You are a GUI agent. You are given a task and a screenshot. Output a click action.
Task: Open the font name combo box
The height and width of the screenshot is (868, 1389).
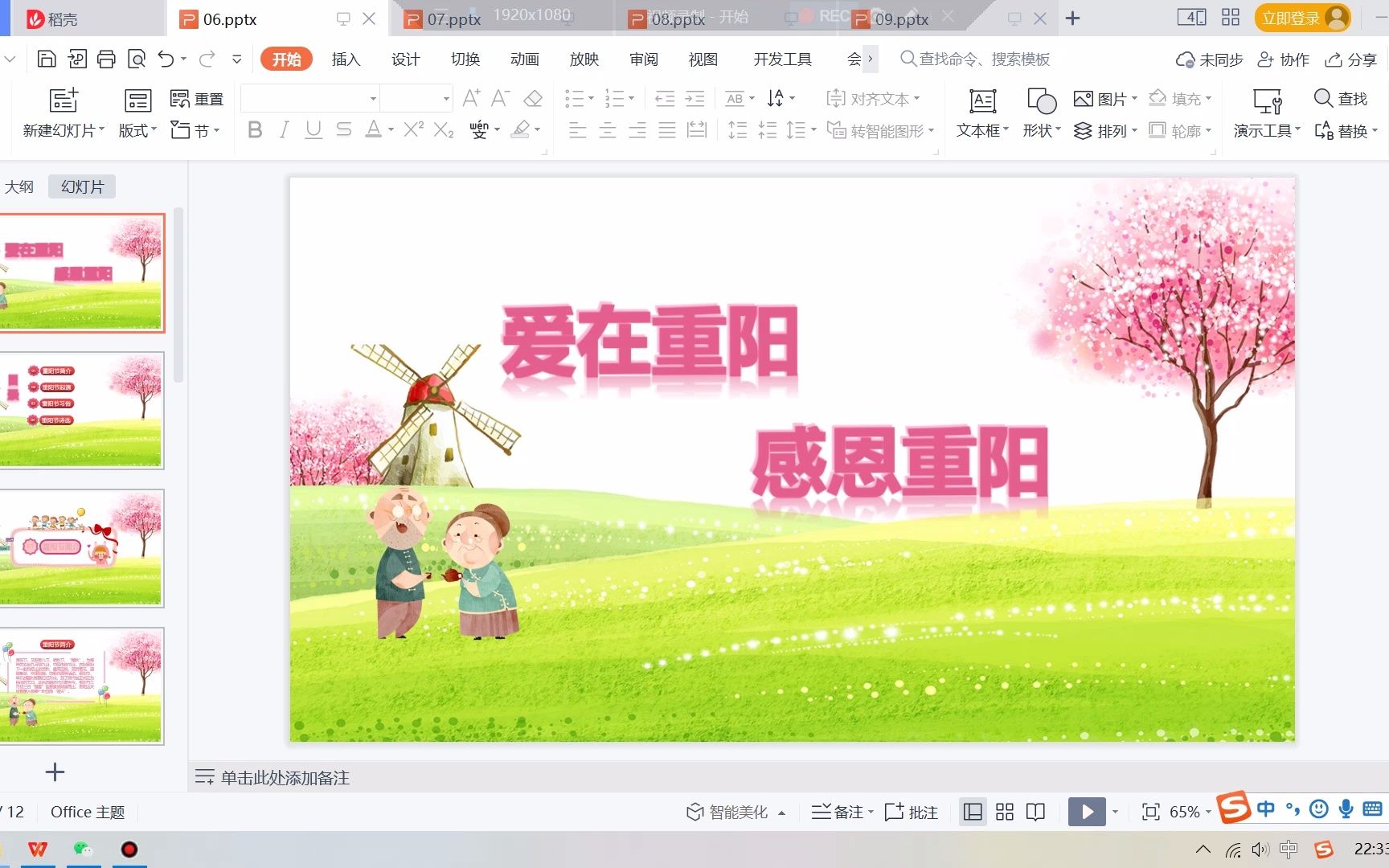pyautogui.click(x=309, y=98)
